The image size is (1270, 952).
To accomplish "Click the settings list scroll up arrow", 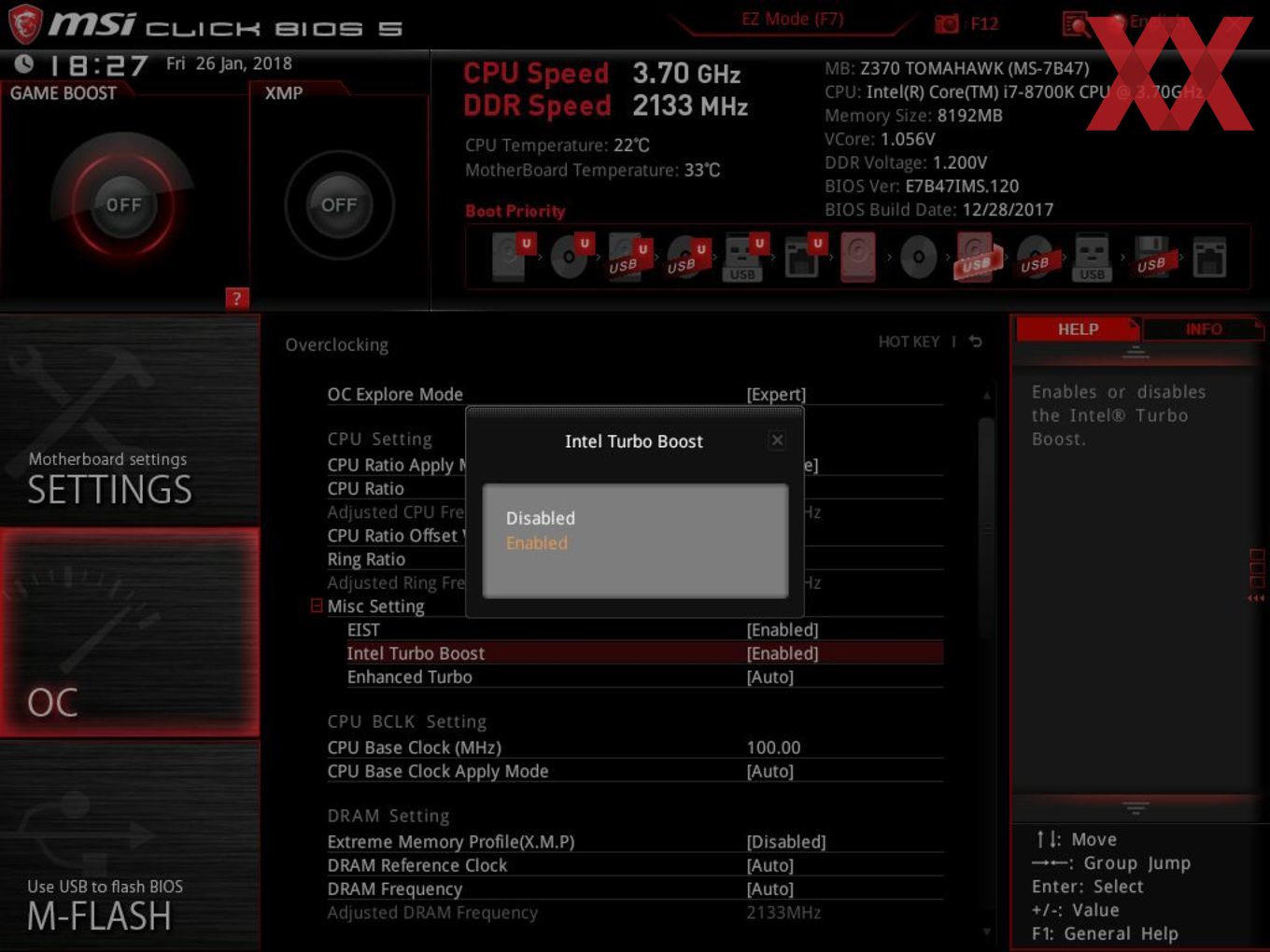I will point(986,396).
